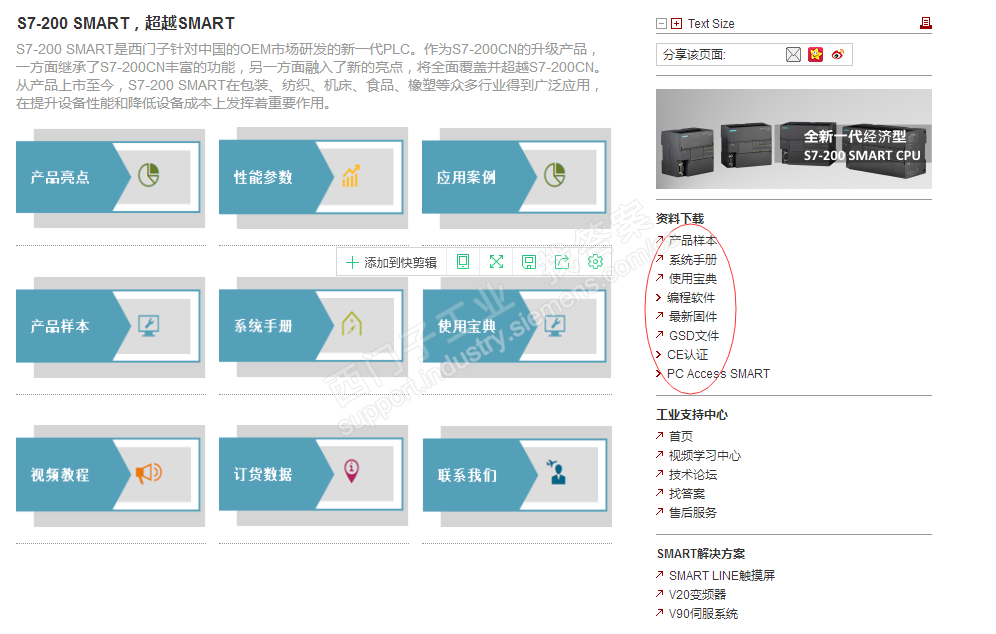Click monitor wrench icon on 产品样本 tile
Image resolution: width=996 pixels, height=634 pixels.
pos(149,325)
